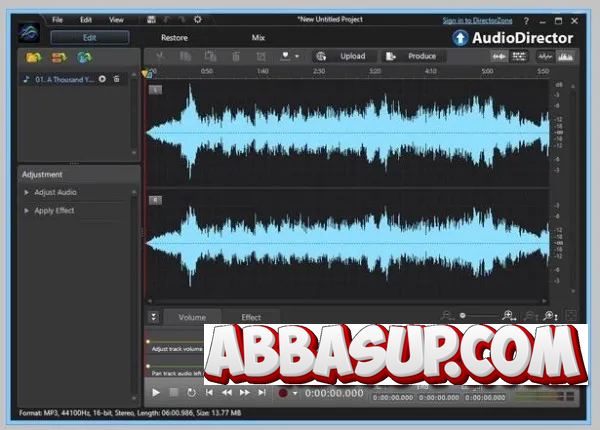Image resolution: width=600 pixels, height=430 pixels.
Task: Click the horizontal zoom slider handle
Action: (463, 316)
